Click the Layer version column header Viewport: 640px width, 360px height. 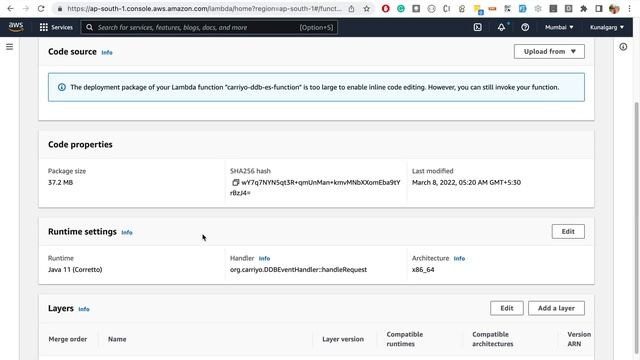coord(343,339)
